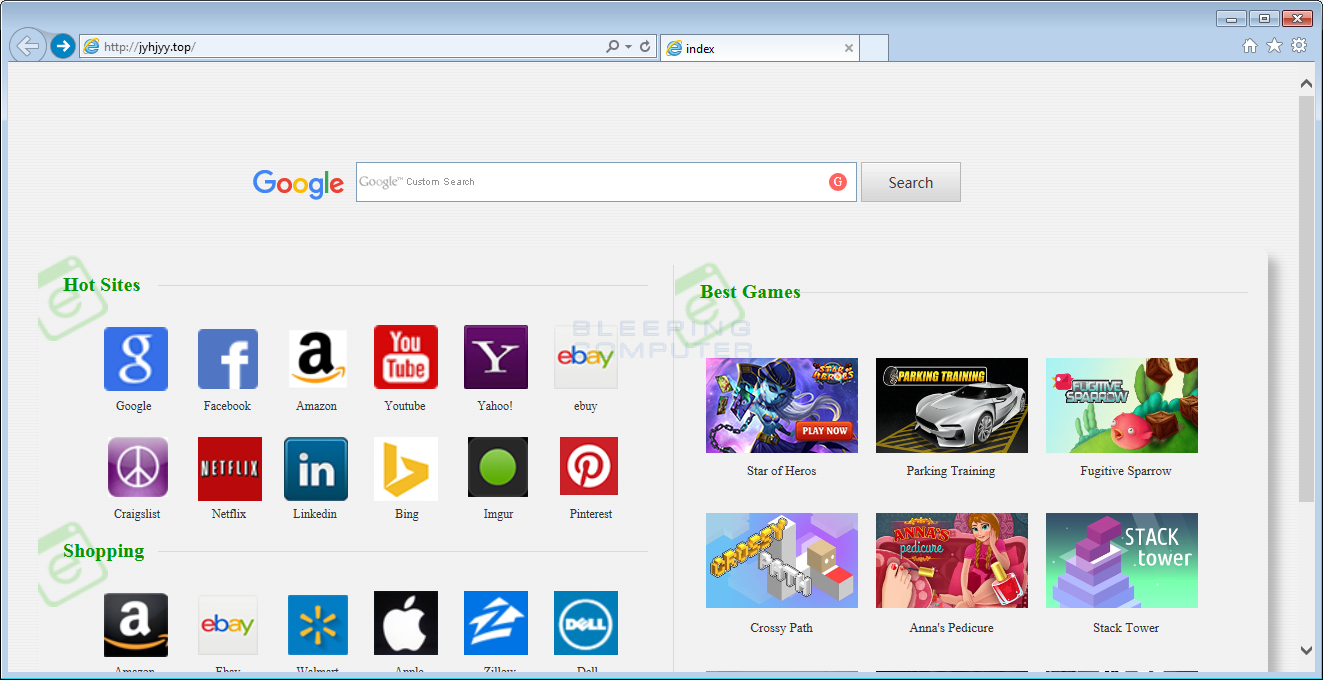Click the Search button
This screenshot has height=680, width=1323.
[911, 182]
